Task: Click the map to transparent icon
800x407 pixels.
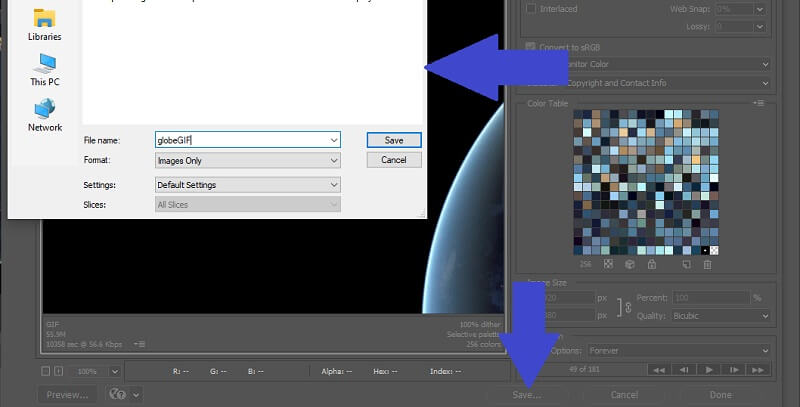Action: click(608, 265)
